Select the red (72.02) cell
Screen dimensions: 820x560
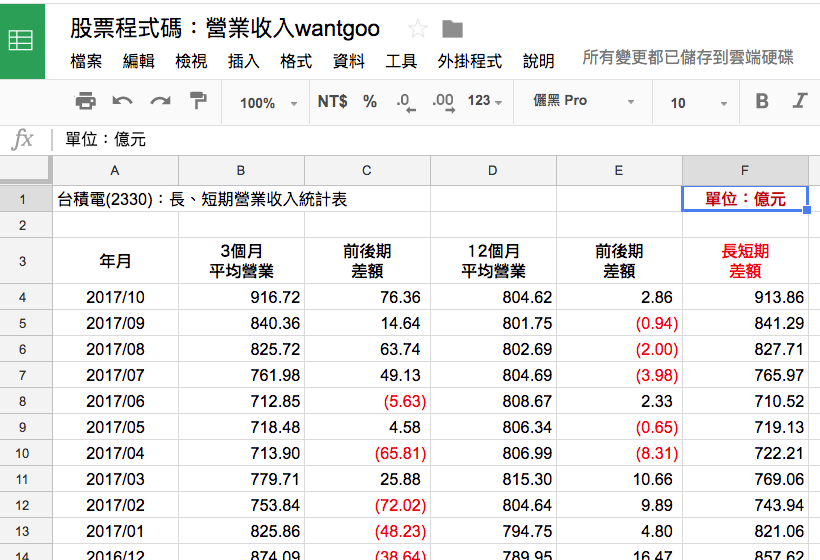pyautogui.click(x=367, y=506)
